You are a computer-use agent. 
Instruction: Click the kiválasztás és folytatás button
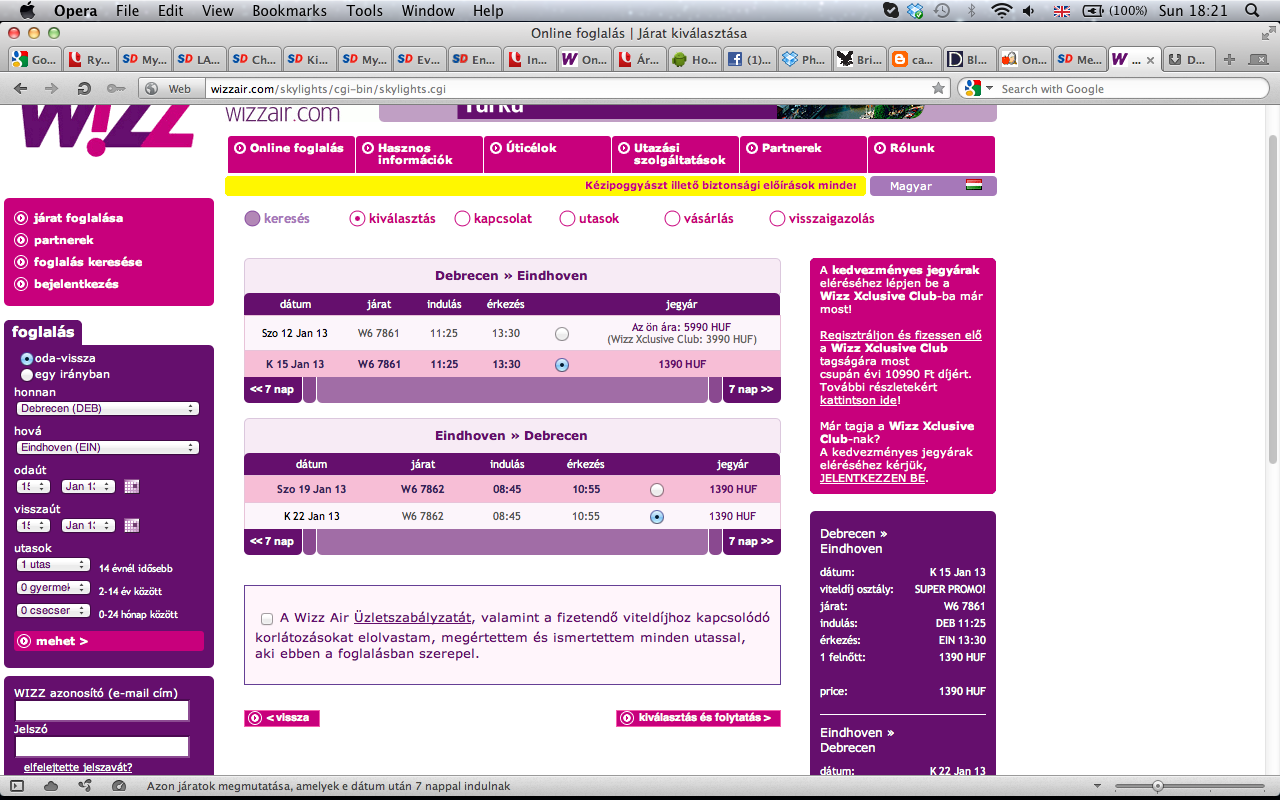[x=698, y=718]
